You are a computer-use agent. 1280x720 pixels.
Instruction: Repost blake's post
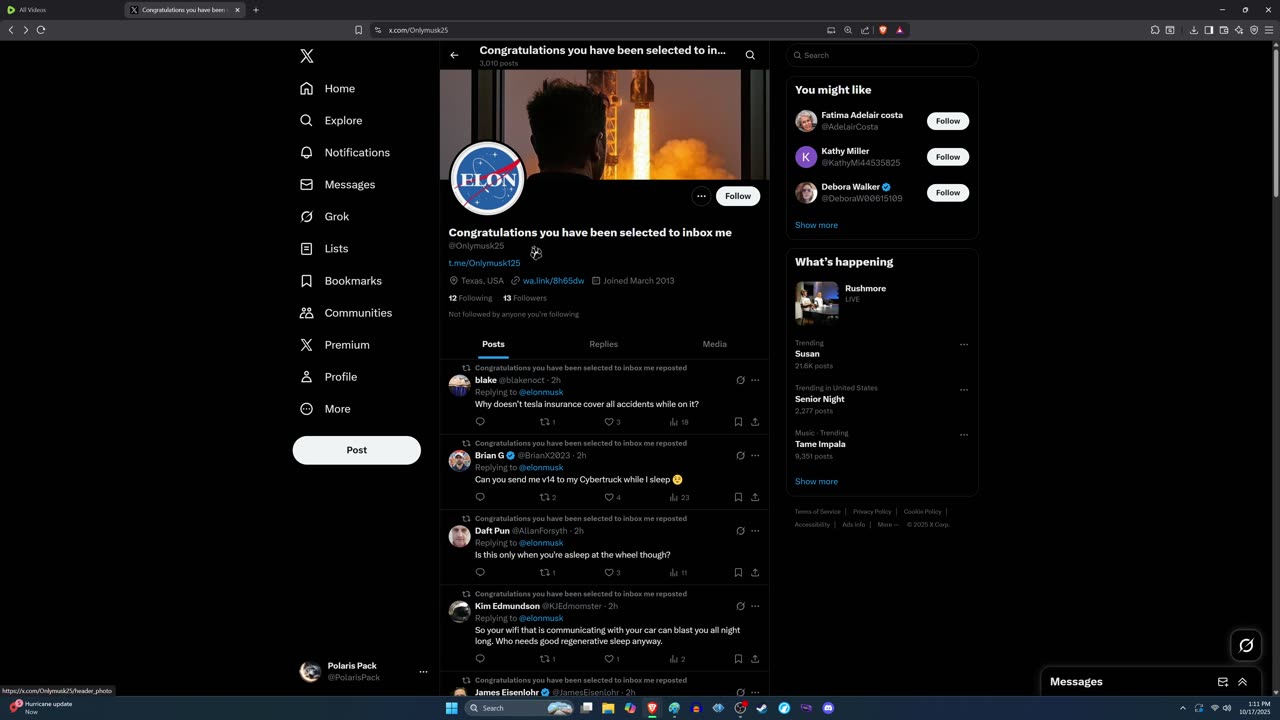coord(546,422)
